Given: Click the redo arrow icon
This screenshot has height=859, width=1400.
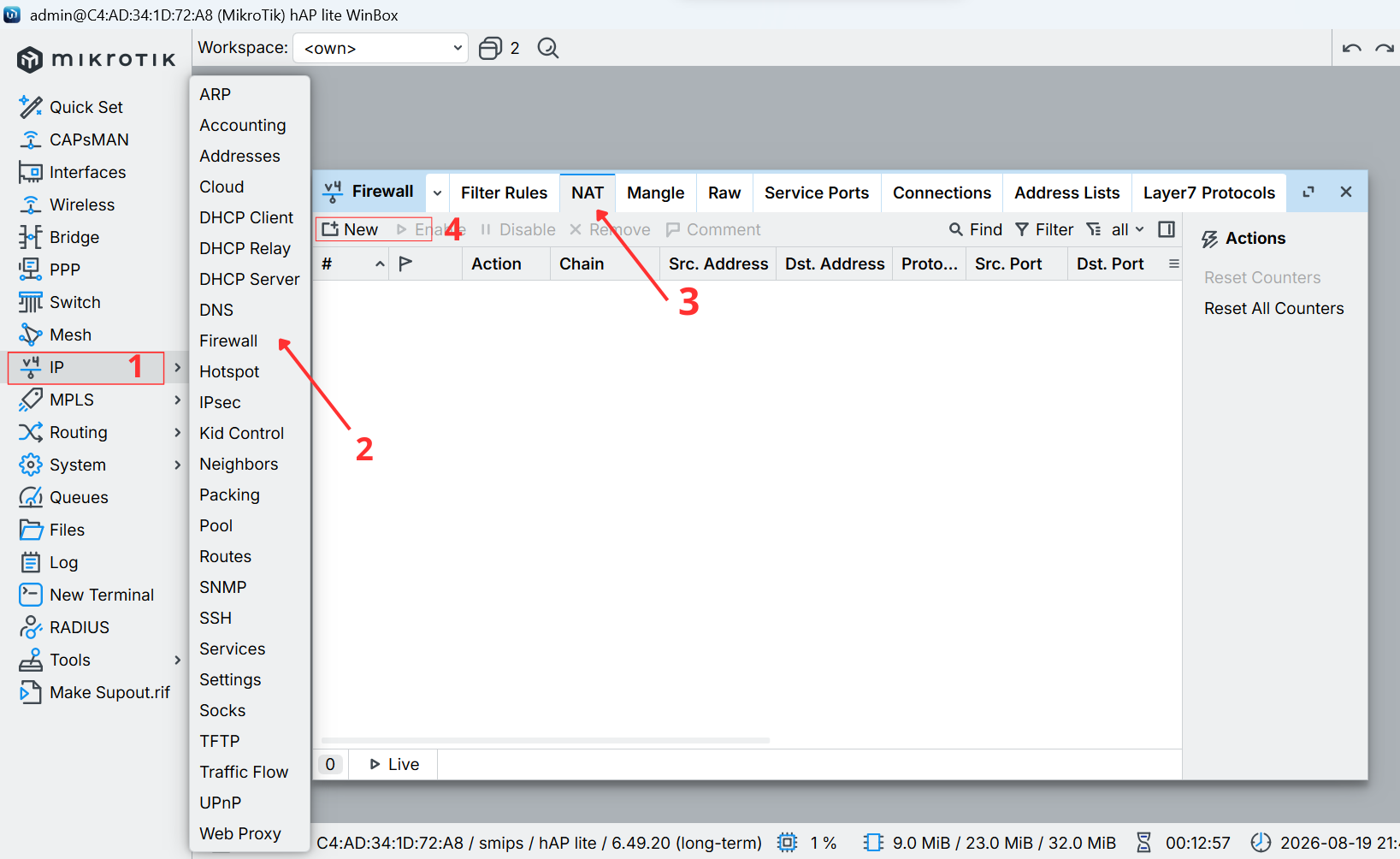Looking at the screenshot, I should 1385,48.
